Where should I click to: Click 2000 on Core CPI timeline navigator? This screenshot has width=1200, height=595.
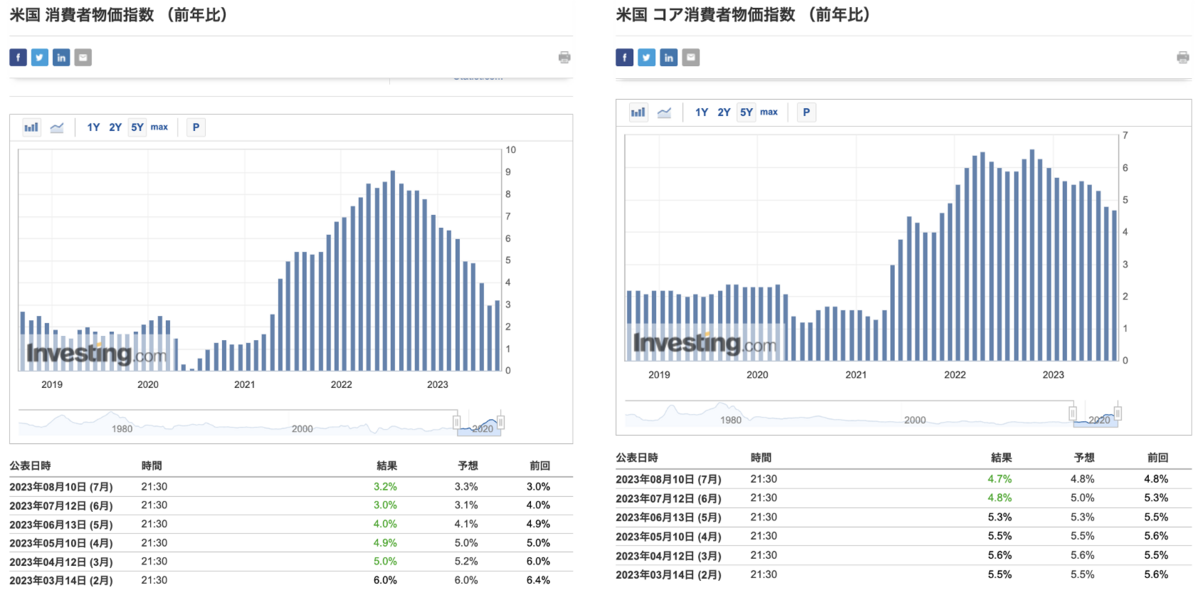914,420
